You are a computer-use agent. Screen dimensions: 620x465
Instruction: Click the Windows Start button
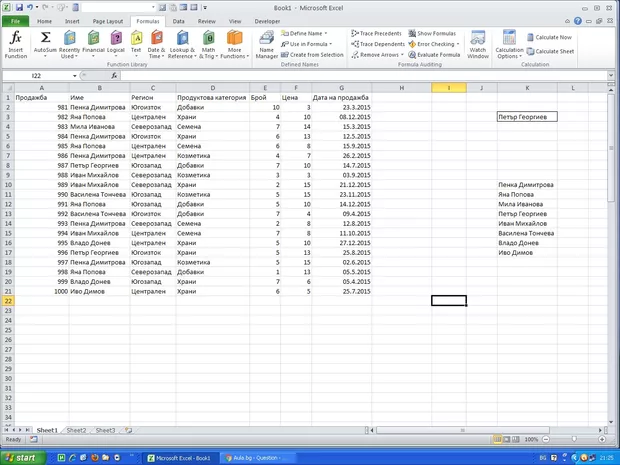(20, 457)
